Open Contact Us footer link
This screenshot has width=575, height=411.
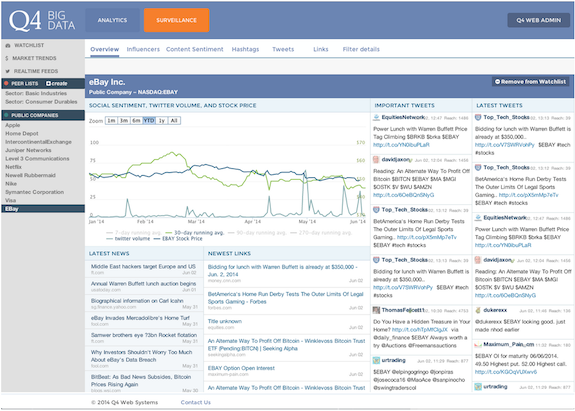pos(195,402)
